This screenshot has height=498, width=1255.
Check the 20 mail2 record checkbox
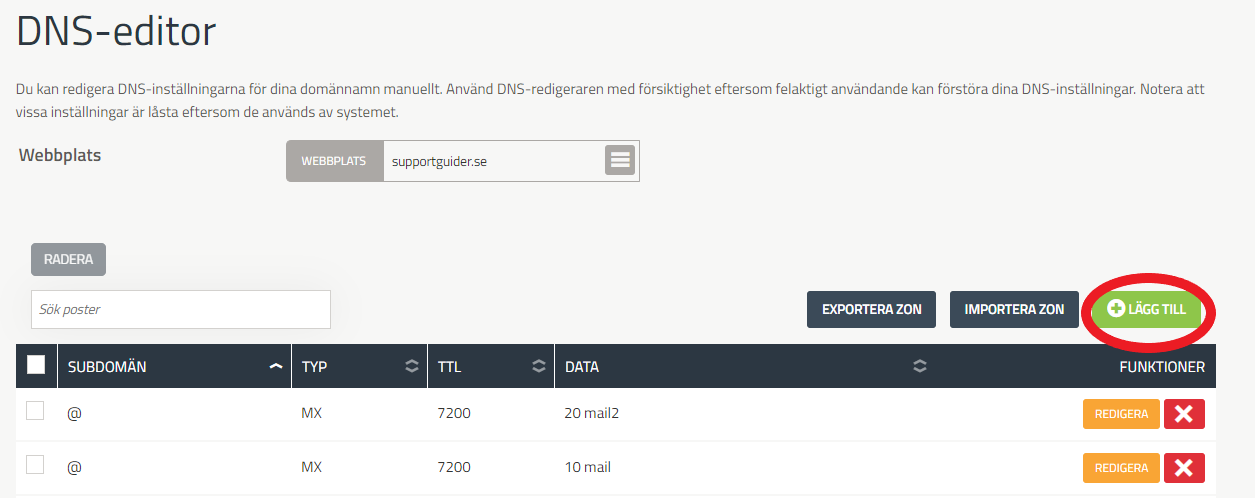tap(35, 411)
